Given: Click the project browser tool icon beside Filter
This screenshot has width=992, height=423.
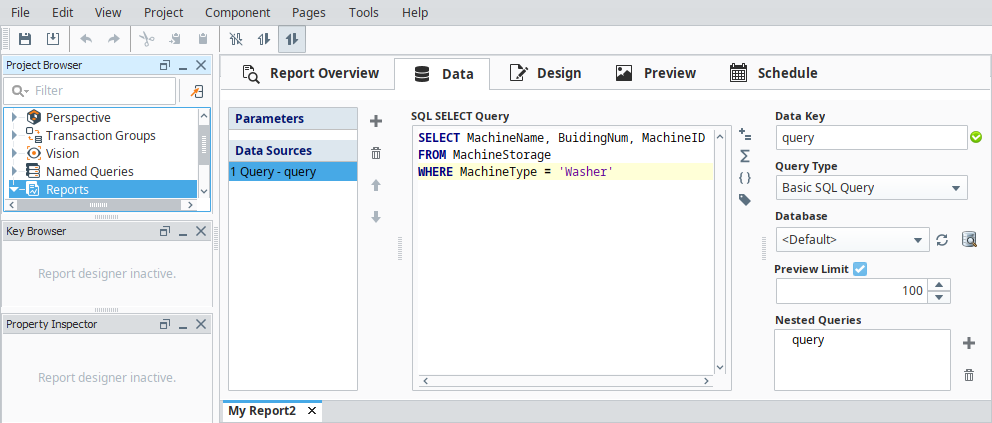Looking at the screenshot, I should tap(197, 91).
